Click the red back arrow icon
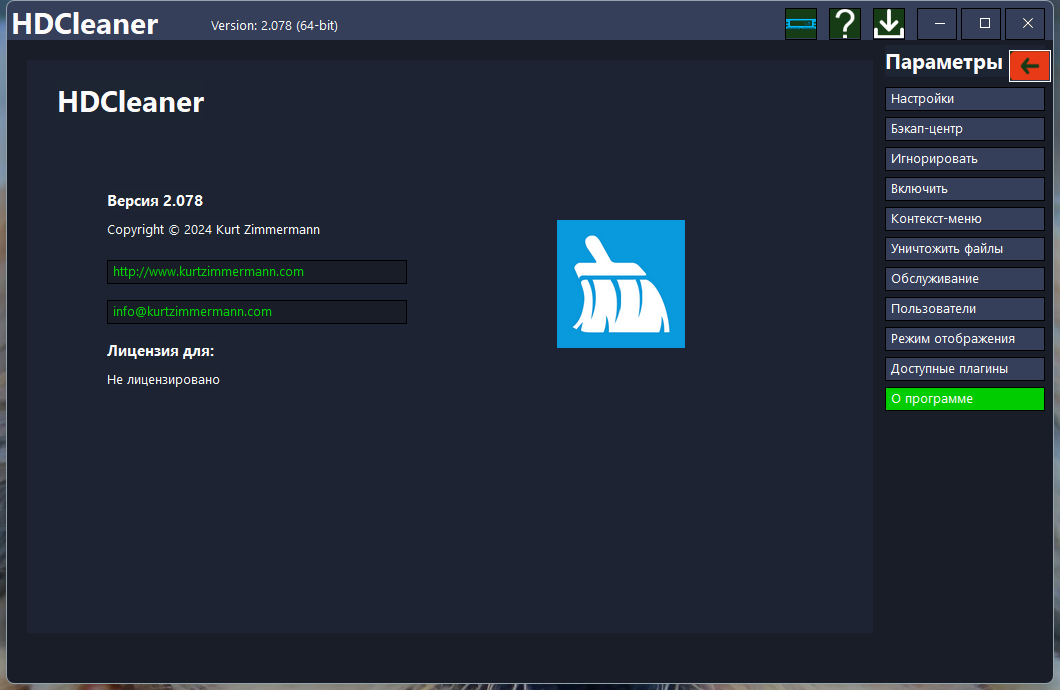Screen dimensions: 1060x690 click(x=1029, y=66)
